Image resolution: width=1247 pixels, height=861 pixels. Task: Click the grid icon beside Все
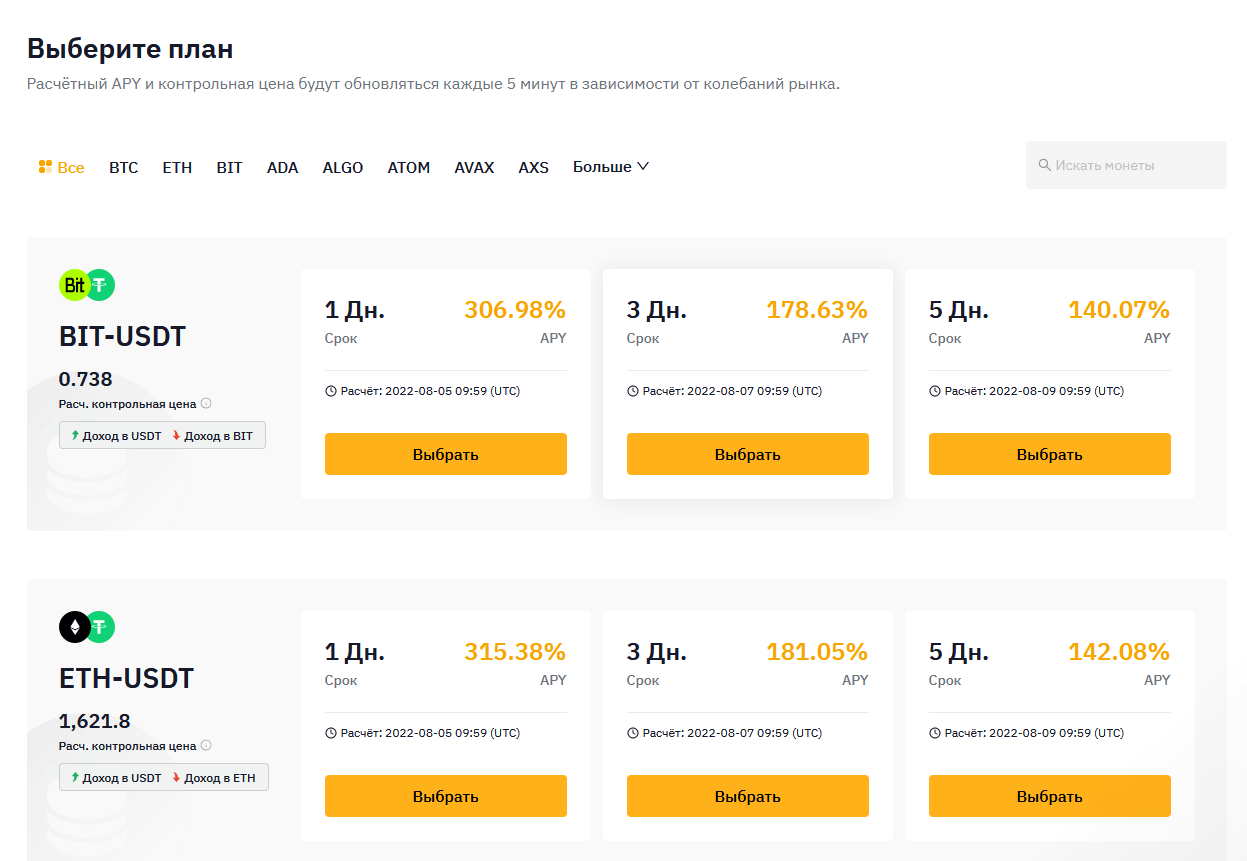coord(45,167)
